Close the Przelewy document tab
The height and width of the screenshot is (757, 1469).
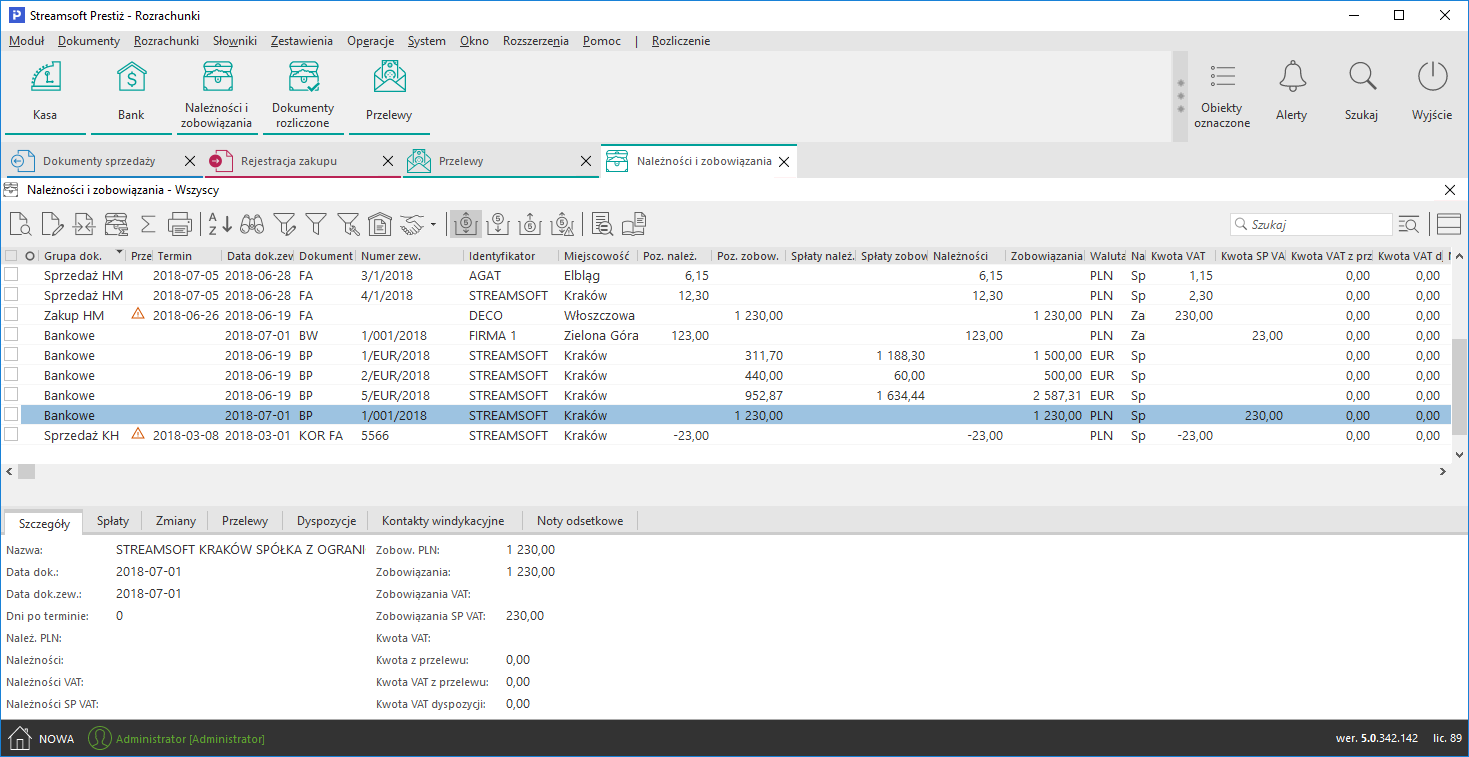(x=587, y=161)
